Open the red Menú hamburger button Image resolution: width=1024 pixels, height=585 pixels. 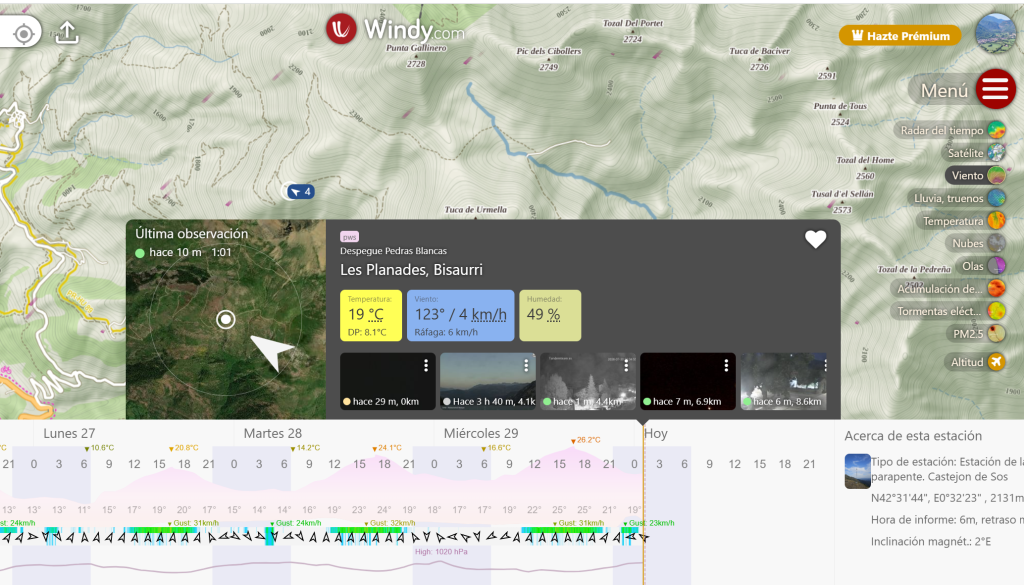coord(996,89)
